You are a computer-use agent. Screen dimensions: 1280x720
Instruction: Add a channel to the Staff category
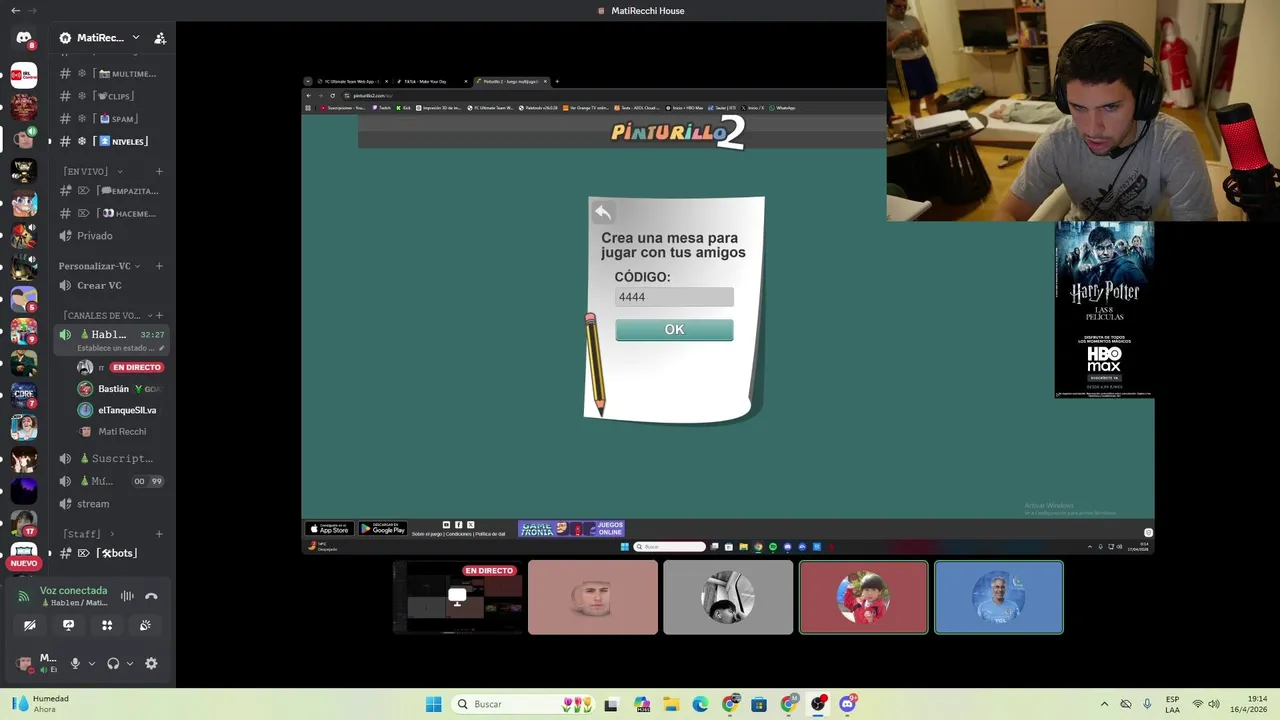[x=159, y=534]
